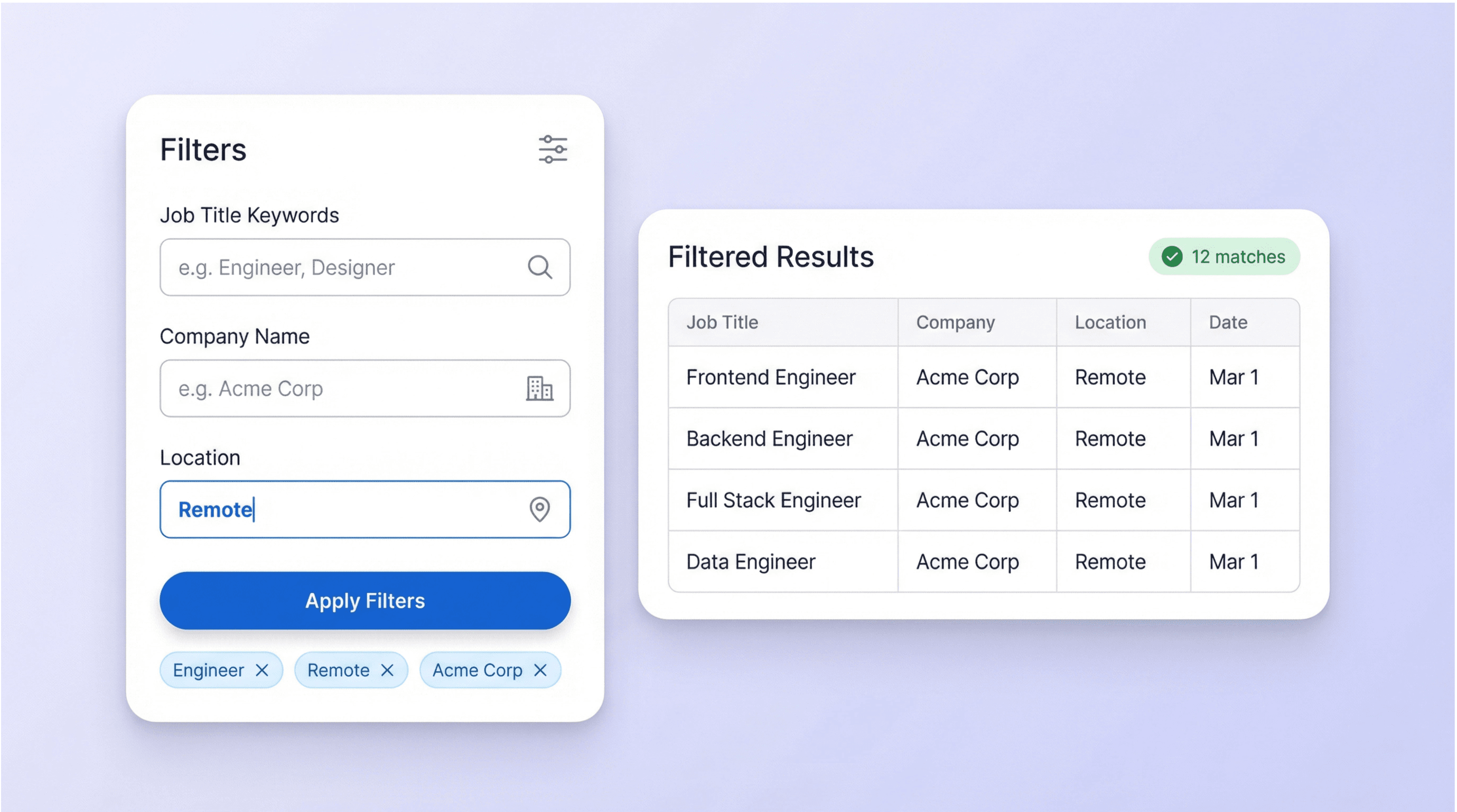Open the Company column header sorter
1457x812 pixels.
tap(955, 322)
